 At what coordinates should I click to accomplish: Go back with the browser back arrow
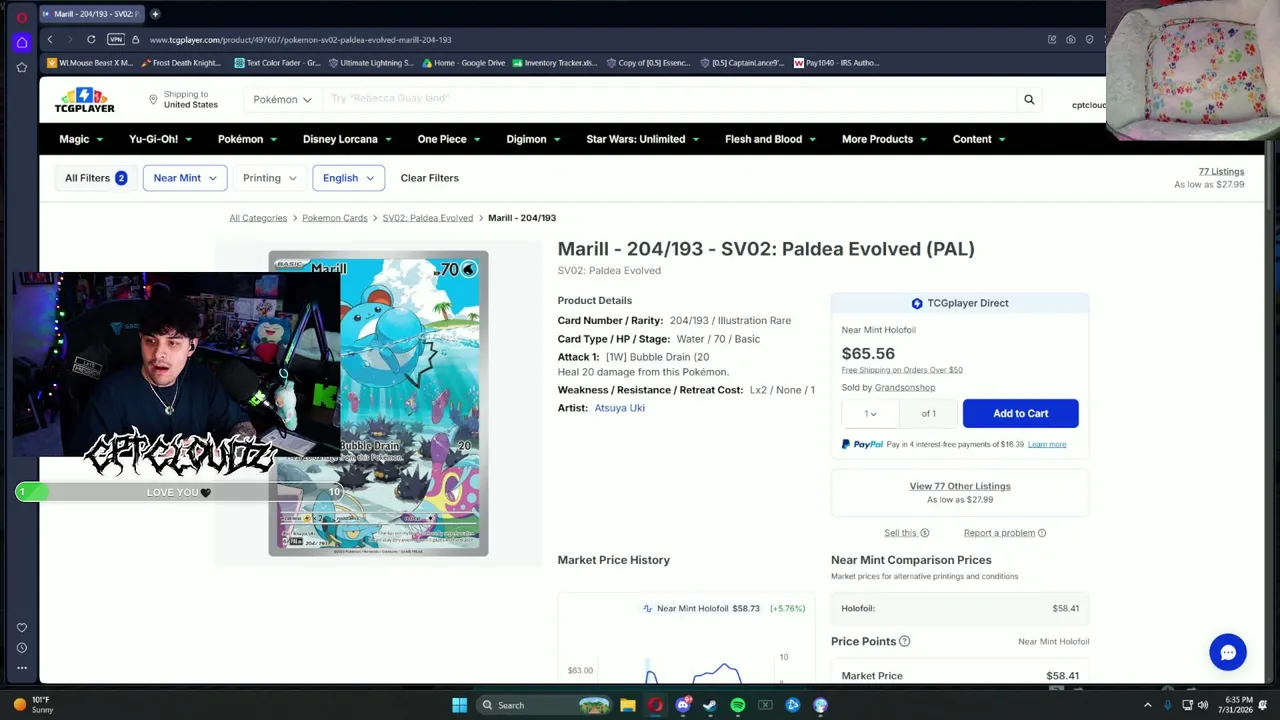[49, 39]
